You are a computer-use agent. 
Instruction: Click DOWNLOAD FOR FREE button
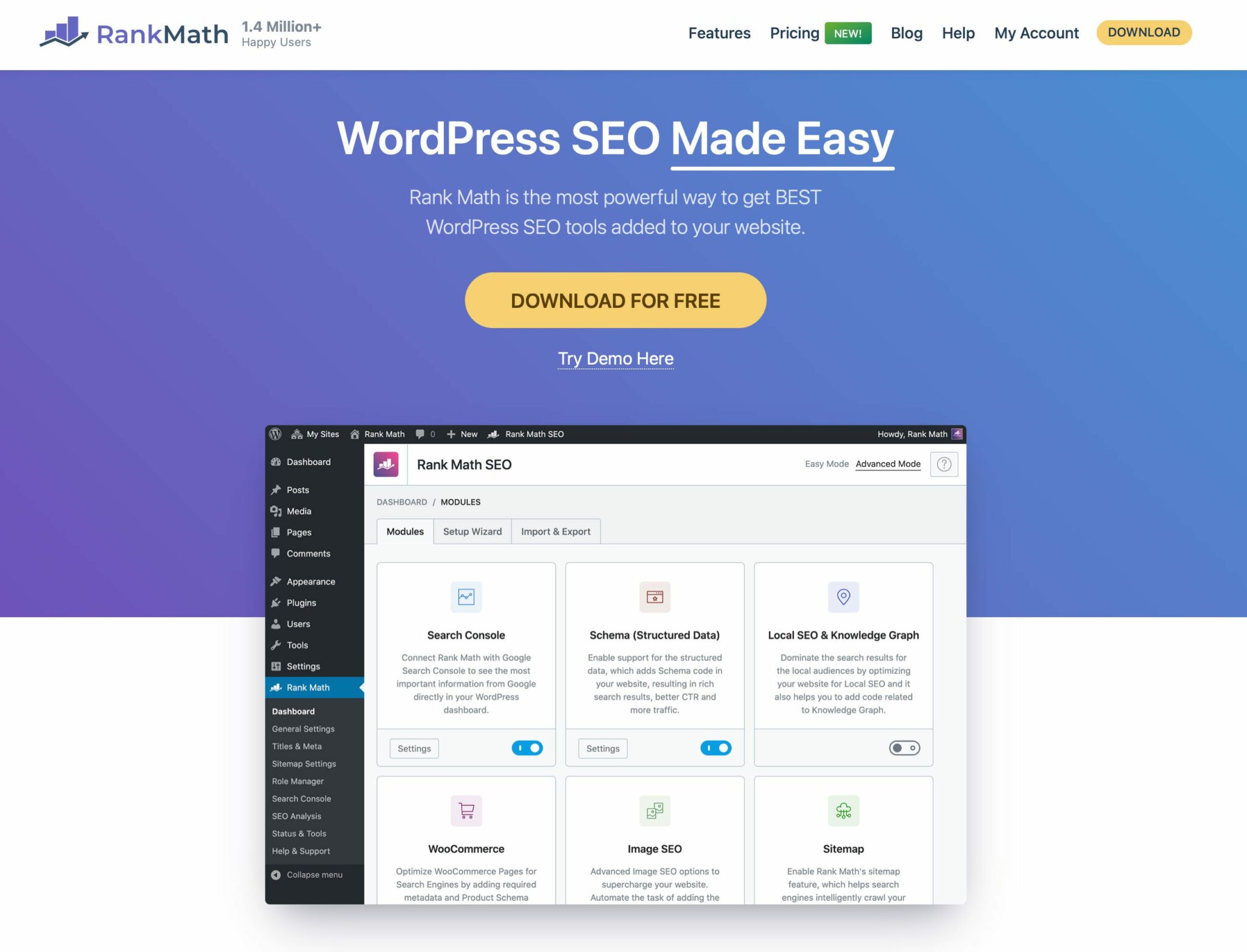tap(615, 300)
